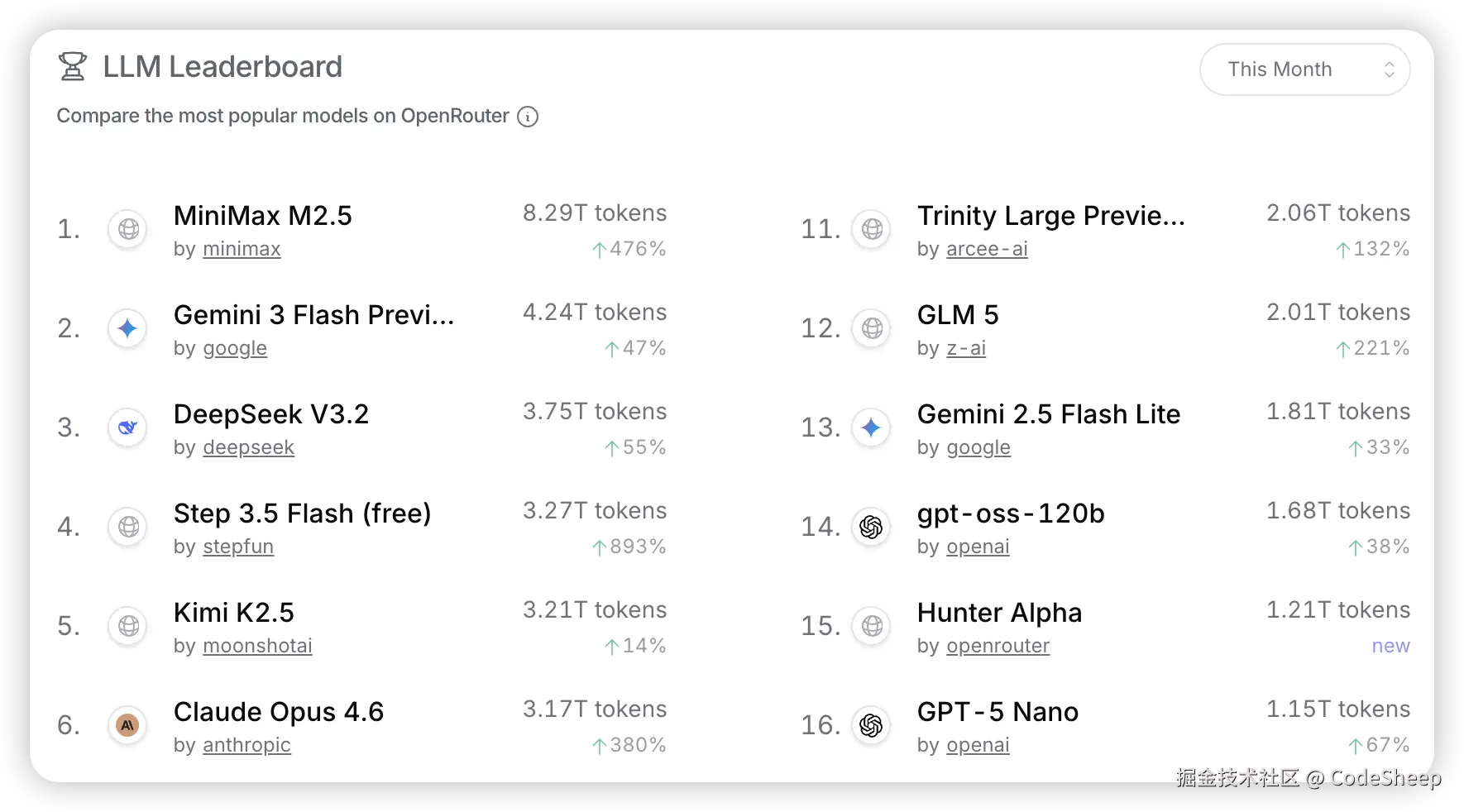Select the Kimi K2.5 model title
Screen dimensions: 1464x812
point(234,613)
